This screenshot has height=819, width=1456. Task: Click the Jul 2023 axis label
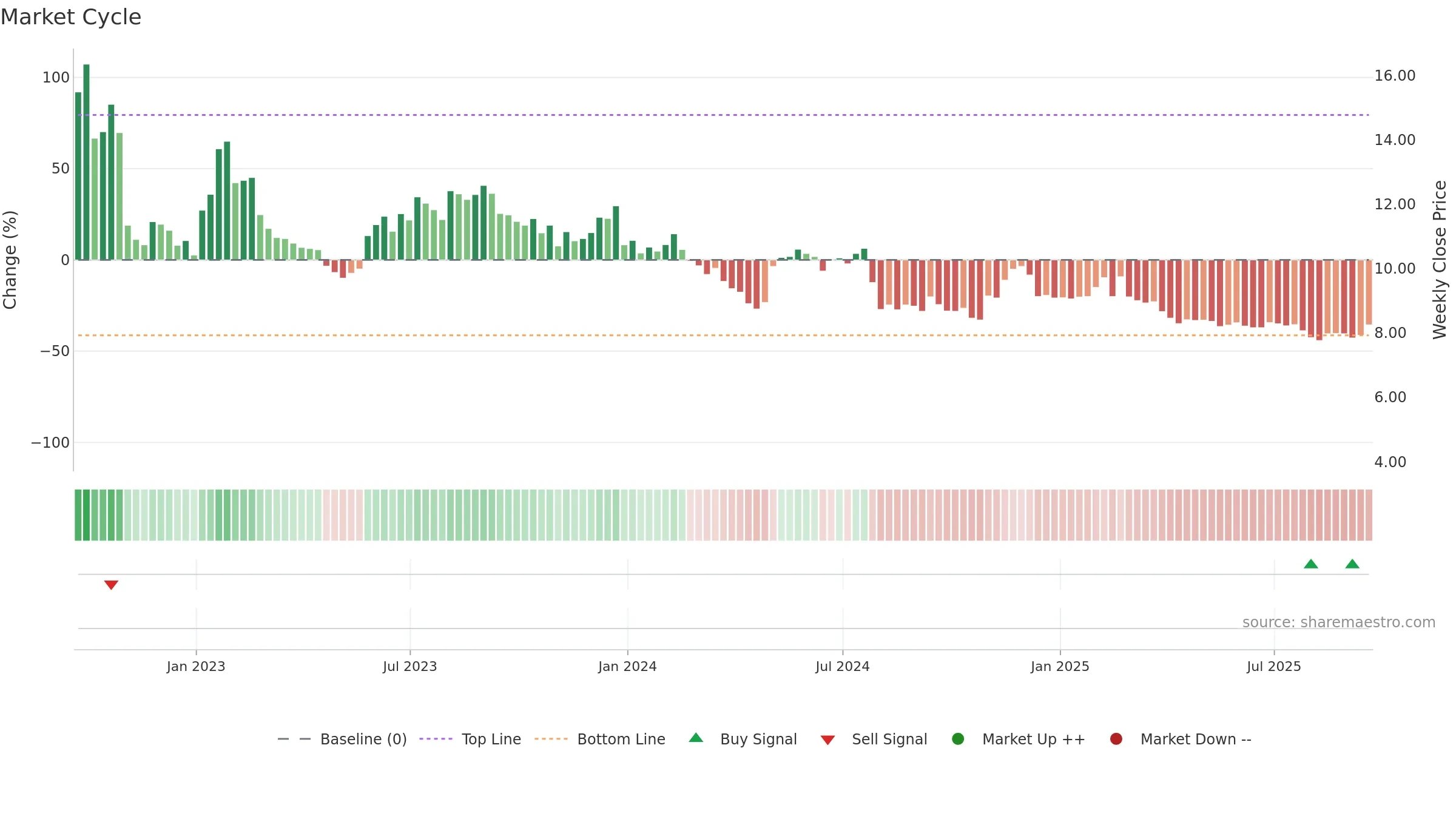[x=410, y=666]
